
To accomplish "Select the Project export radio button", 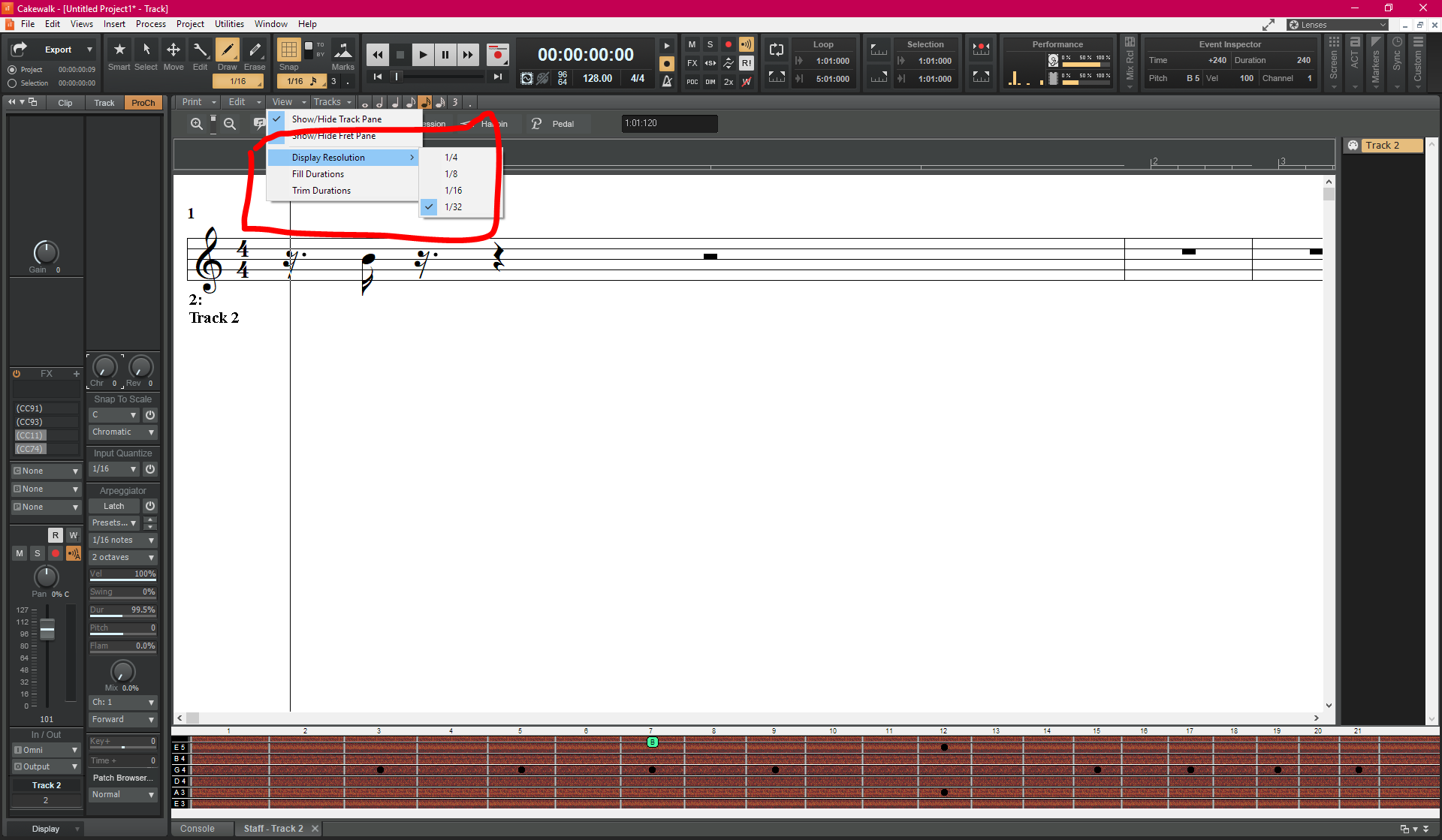I will [12, 70].
